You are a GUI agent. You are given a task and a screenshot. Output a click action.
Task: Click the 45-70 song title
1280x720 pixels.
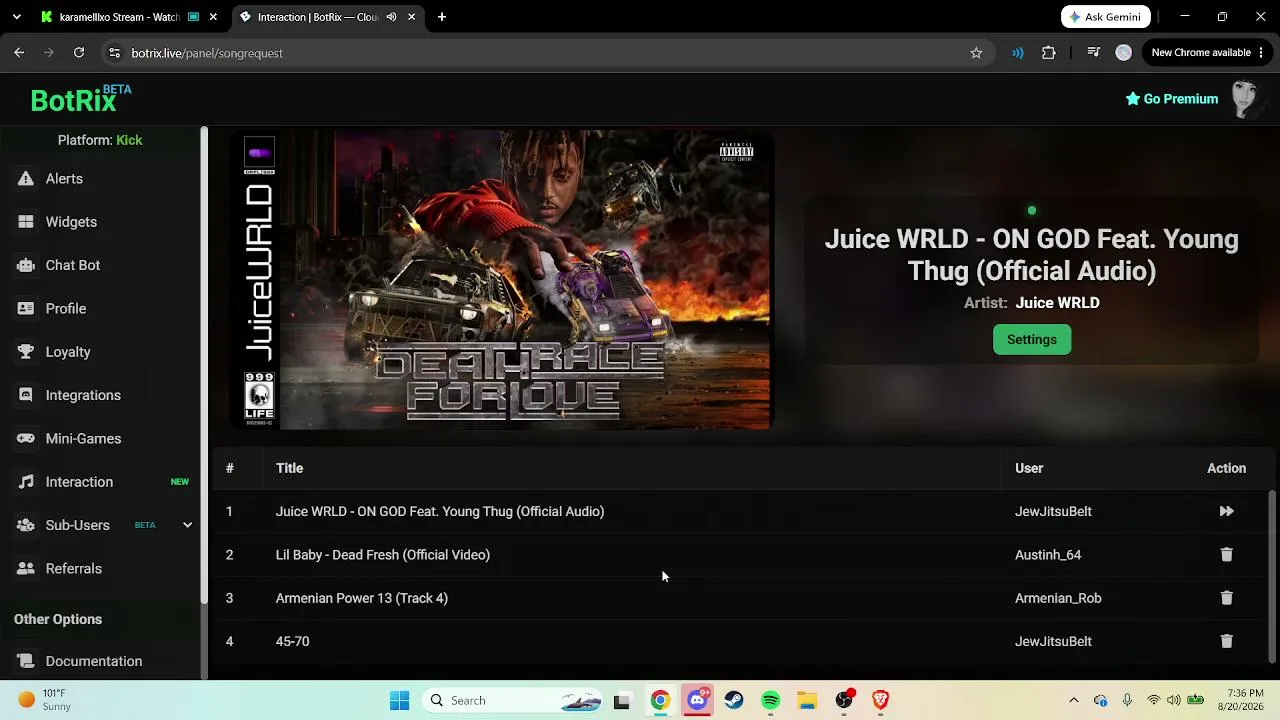292,641
